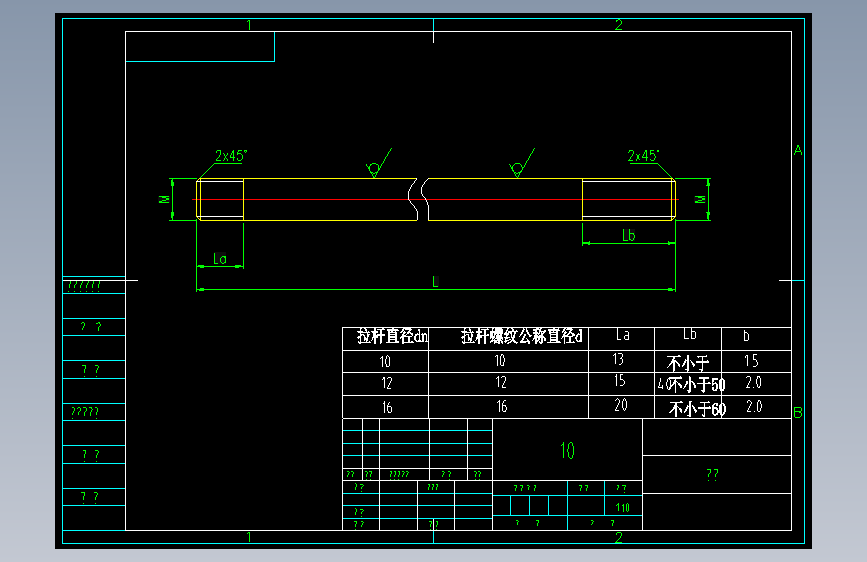Select the 2x45° chamfer label at left end

231,156
